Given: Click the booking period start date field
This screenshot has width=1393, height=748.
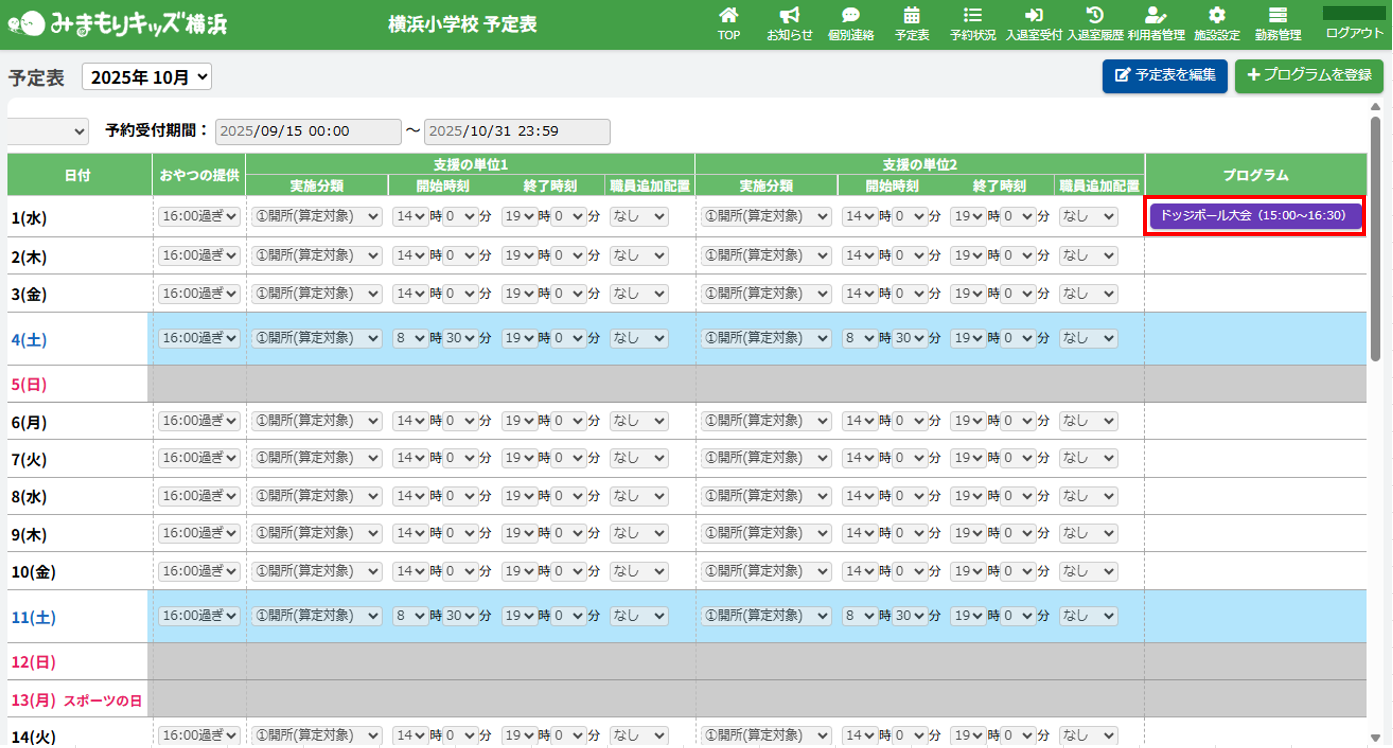Looking at the screenshot, I should (x=308, y=131).
